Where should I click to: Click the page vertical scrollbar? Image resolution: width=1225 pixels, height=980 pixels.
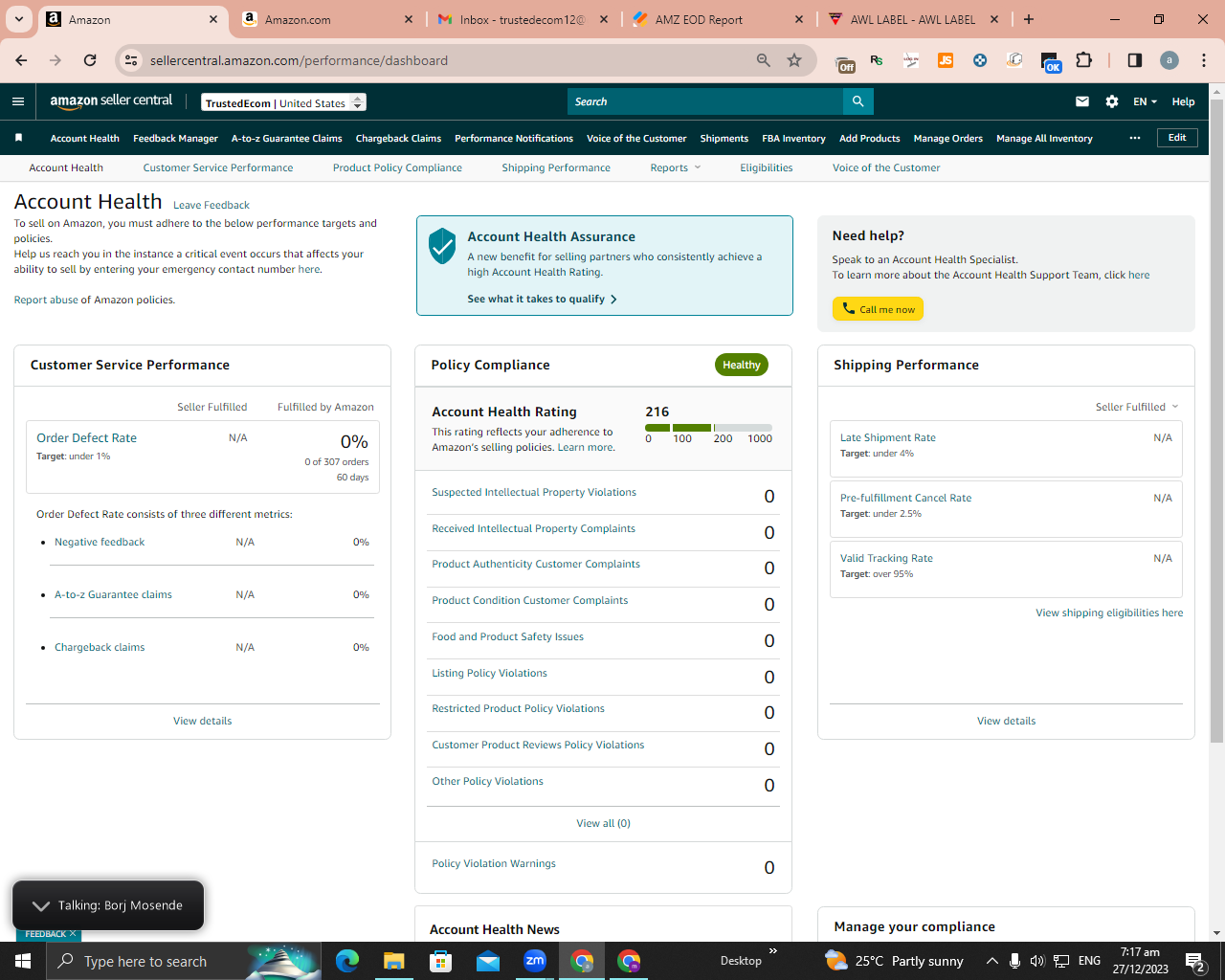[1216, 421]
